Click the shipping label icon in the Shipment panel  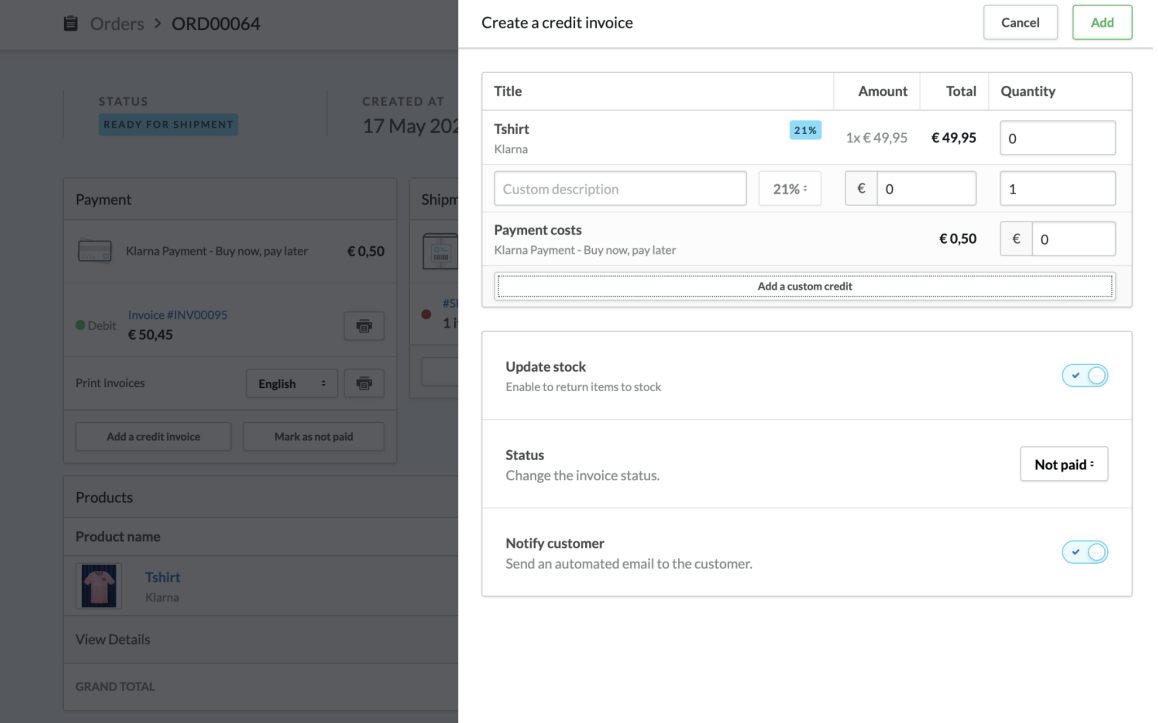point(440,252)
